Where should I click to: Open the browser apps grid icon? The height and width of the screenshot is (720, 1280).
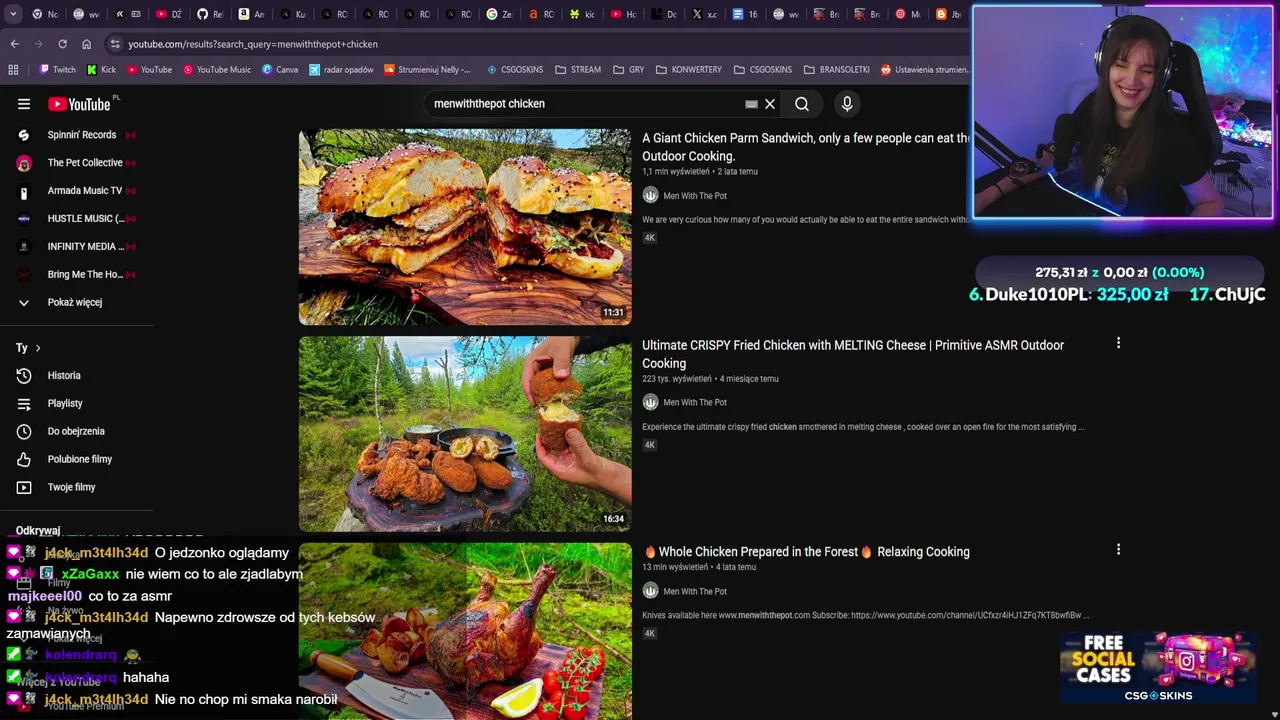point(13,70)
